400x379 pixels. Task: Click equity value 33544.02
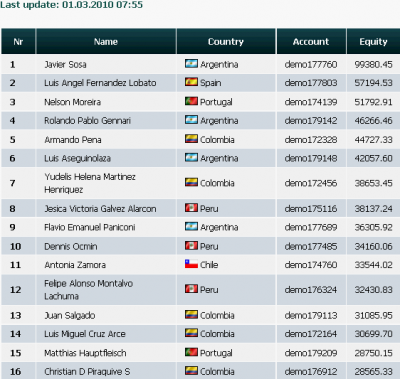(373, 265)
